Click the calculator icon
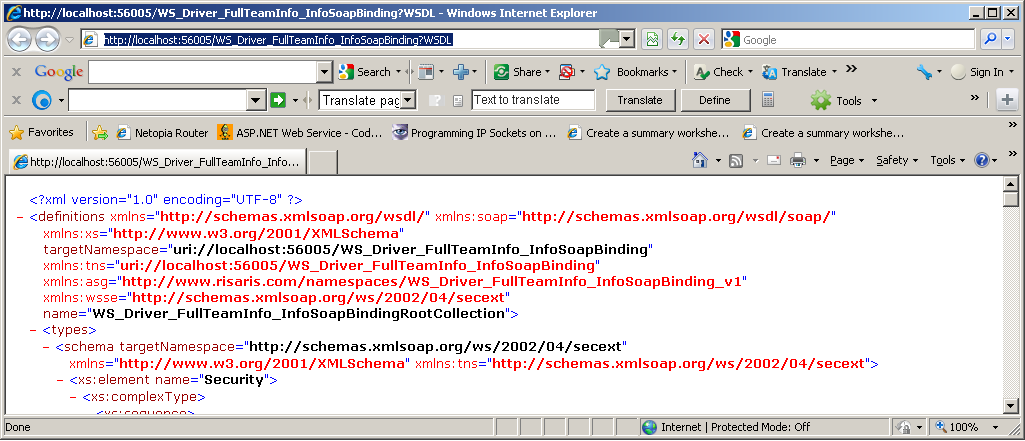Image resolution: width=1025 pixels, height=441 pixels. tap(768, 100)
